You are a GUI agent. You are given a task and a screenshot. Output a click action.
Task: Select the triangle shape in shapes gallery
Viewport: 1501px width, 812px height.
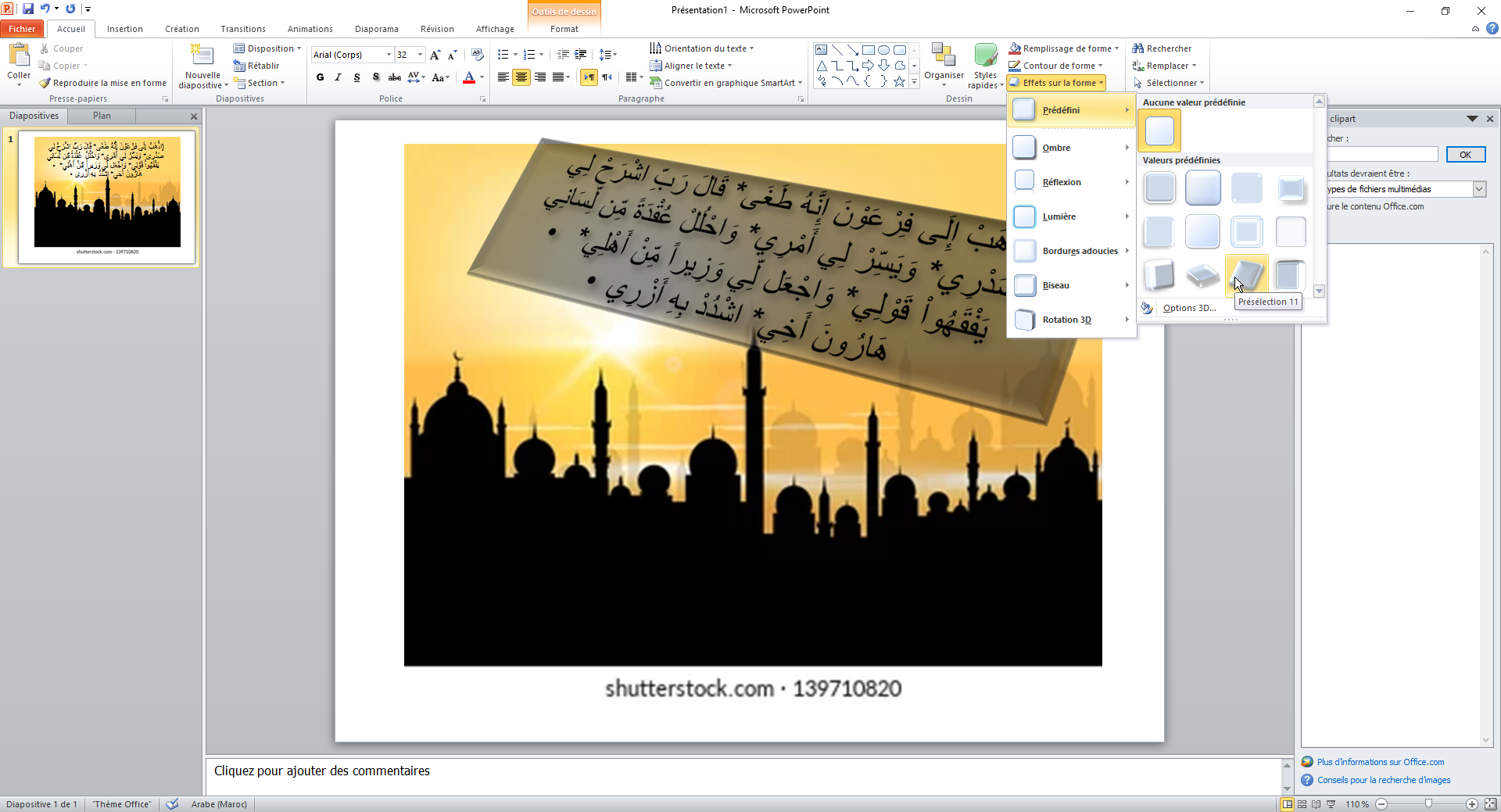click(x=822, y=66)
